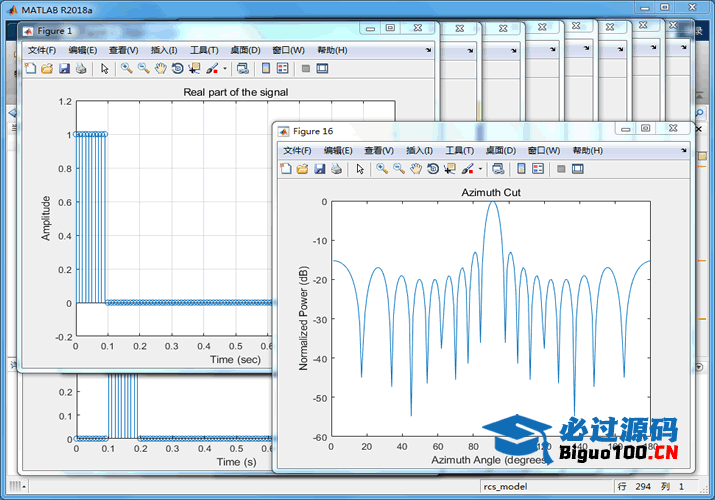
Task: Click Open File icon in Figure 1 toolbar
Action: [47, 68]
